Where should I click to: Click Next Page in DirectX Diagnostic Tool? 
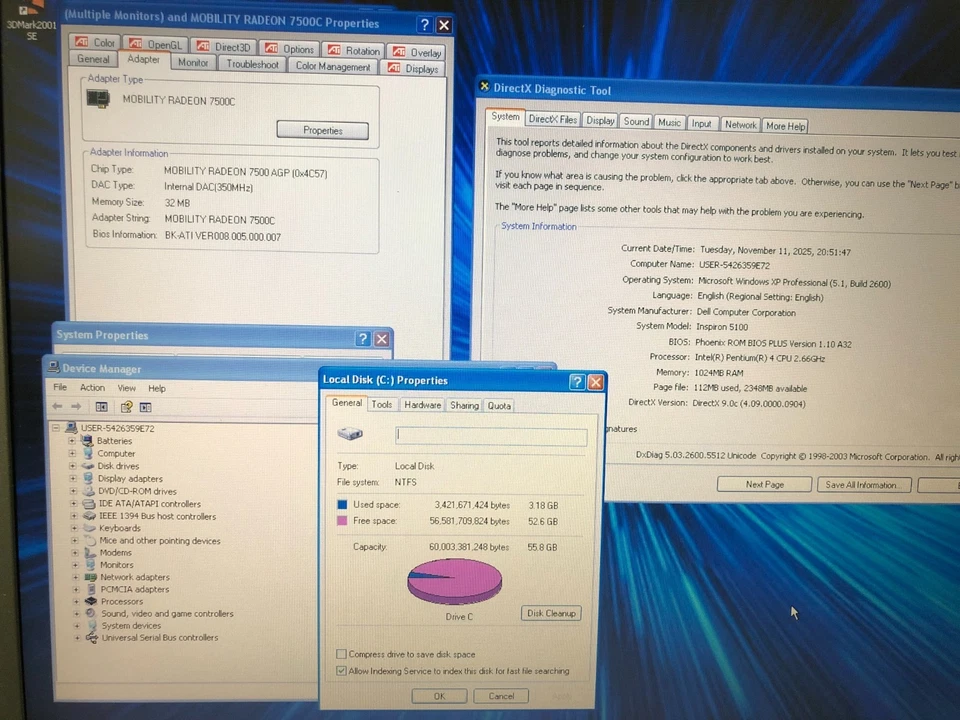point(764,484)
